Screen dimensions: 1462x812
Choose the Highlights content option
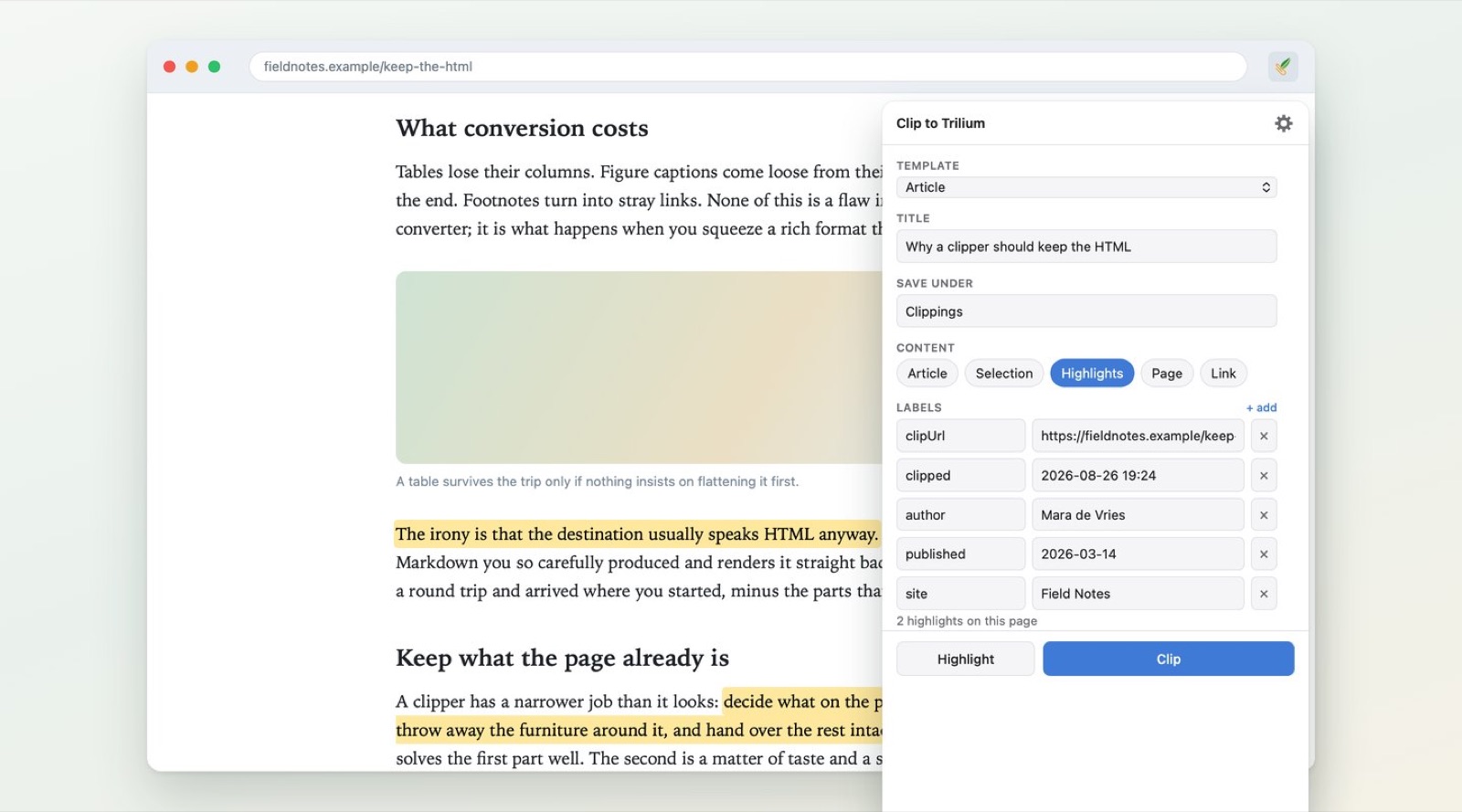[x=1092, y=373]
